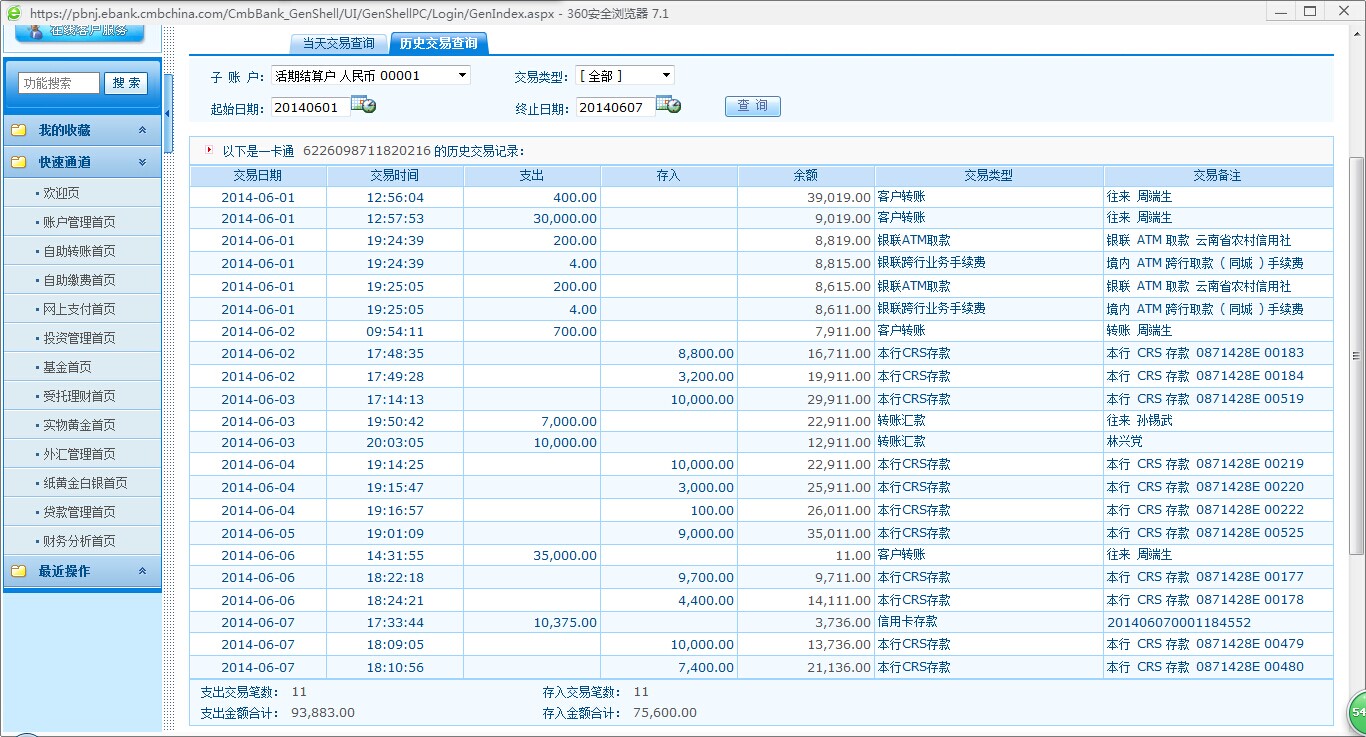The image size is (1366, 737).
Task: Expand the 最近操作 section chevron
Action: pyautogui.click(x=142, y=571)
